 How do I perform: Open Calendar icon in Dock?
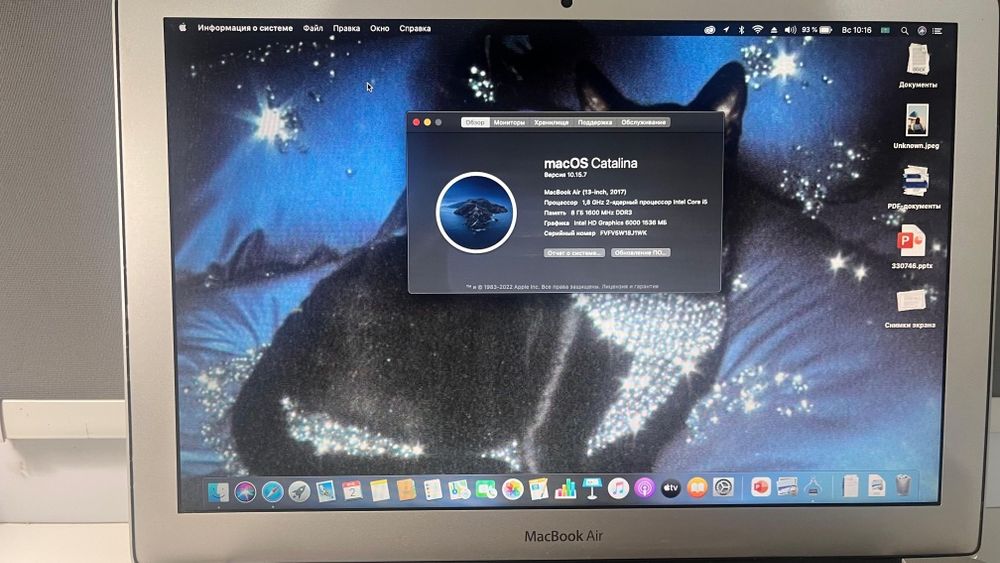(352, 490)
